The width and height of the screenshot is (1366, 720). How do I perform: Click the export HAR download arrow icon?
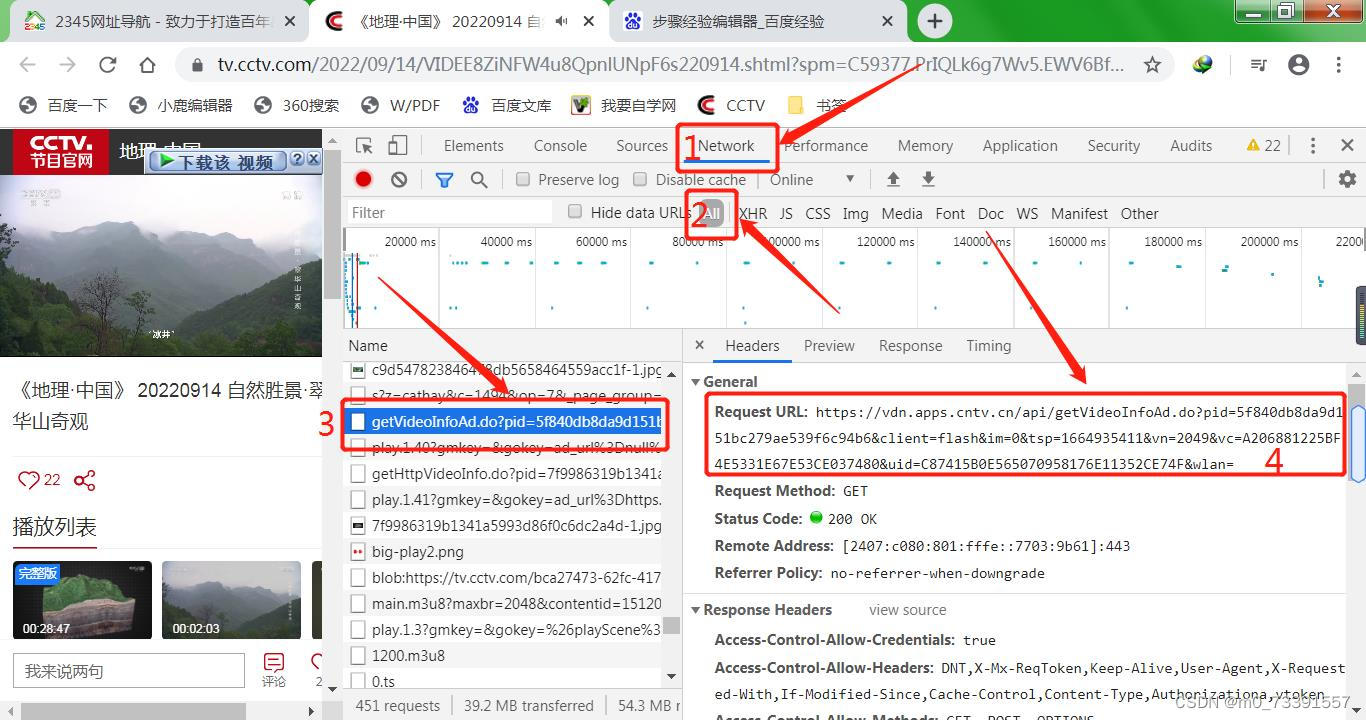pos(928,180)
